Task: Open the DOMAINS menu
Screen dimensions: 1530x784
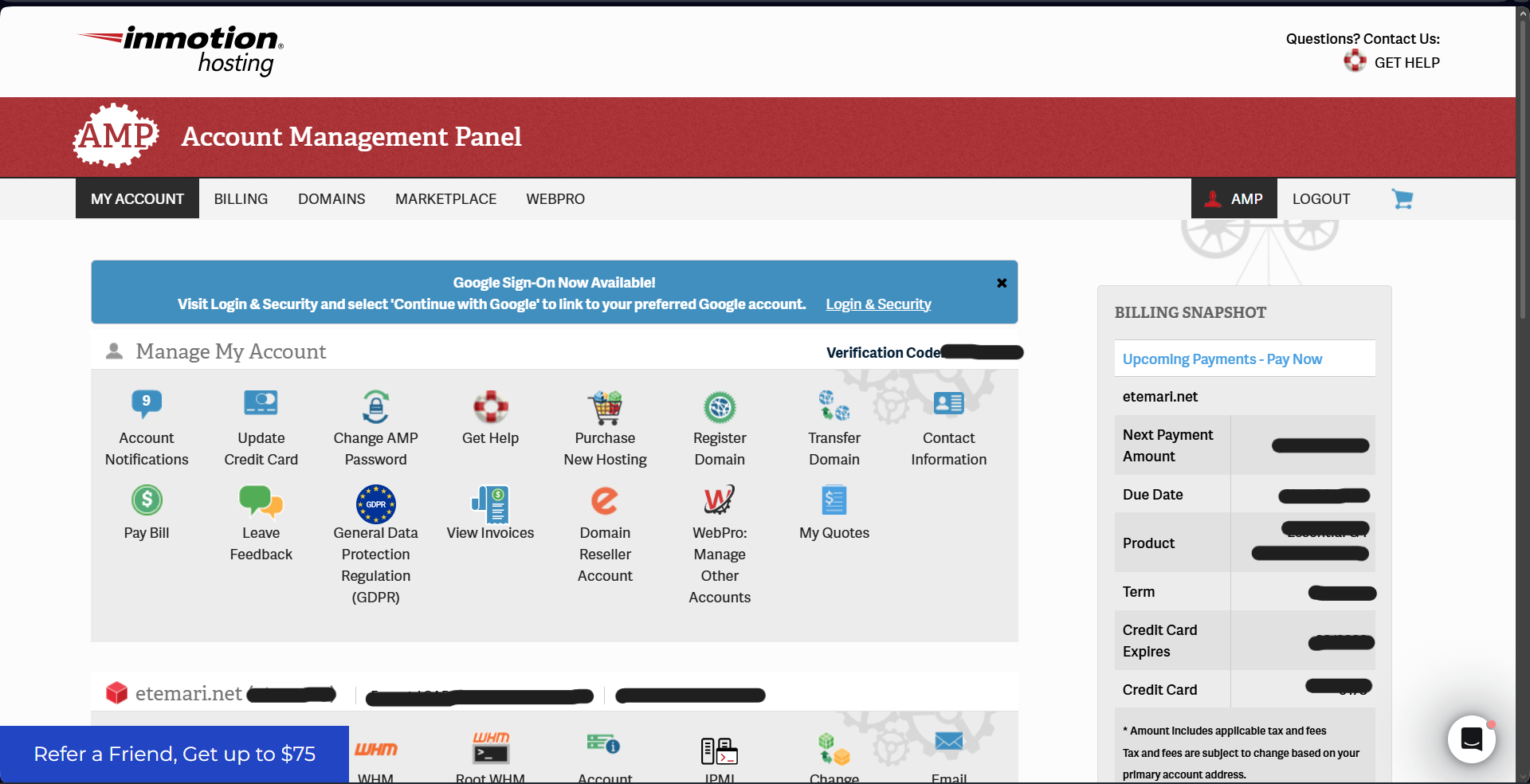Action: (331, 198)
